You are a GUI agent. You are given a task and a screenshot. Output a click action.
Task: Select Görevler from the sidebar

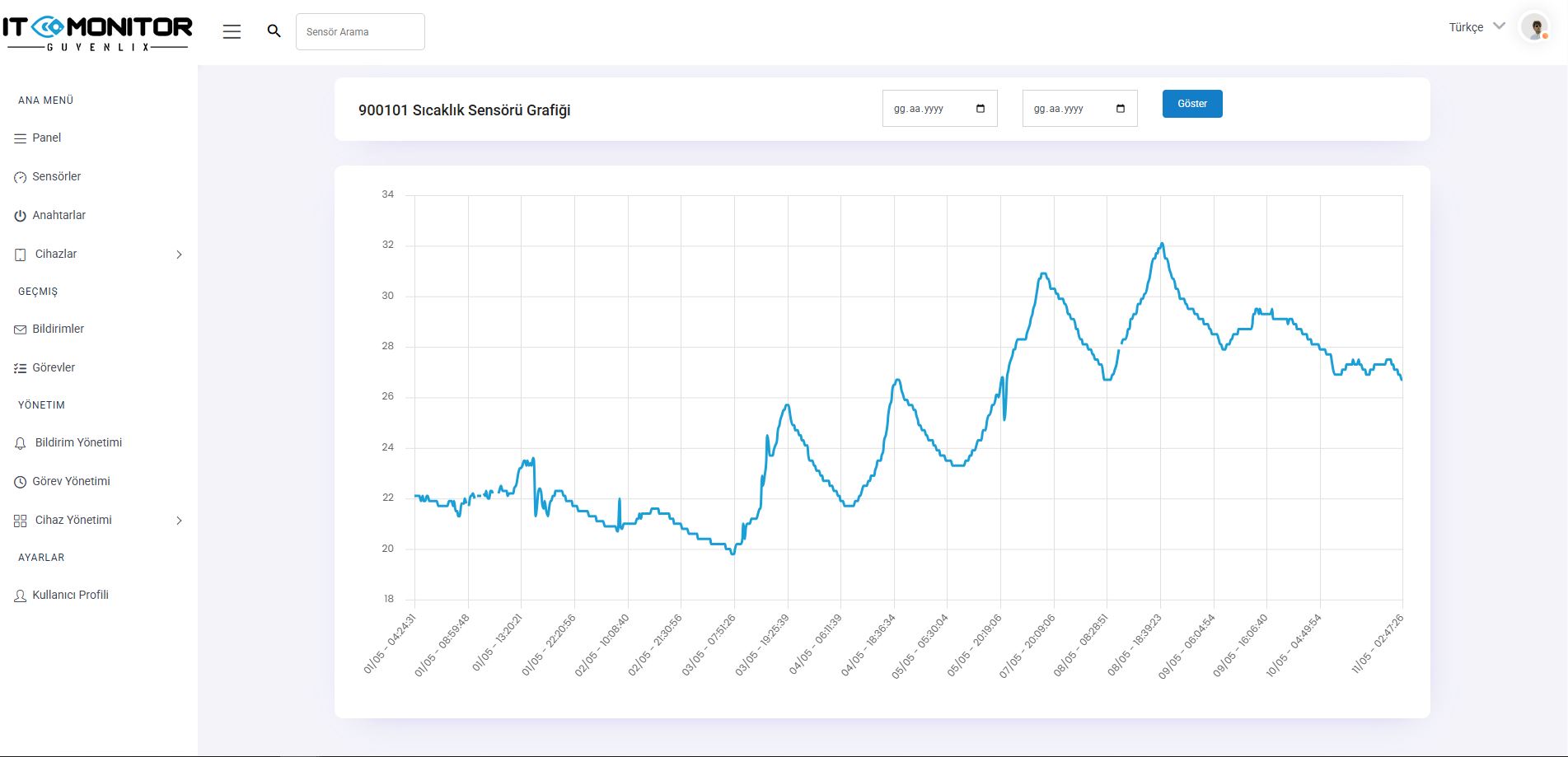(x=54, y=367)
